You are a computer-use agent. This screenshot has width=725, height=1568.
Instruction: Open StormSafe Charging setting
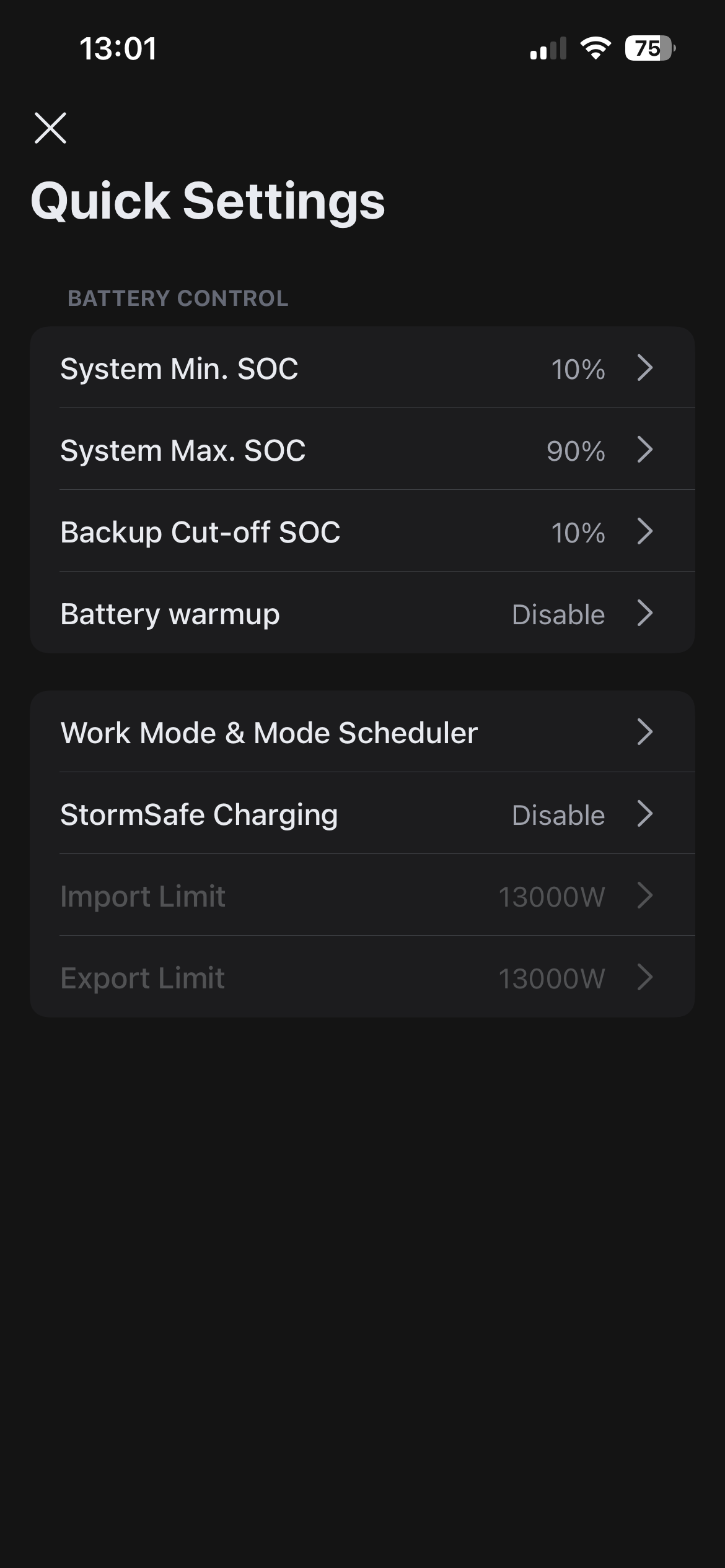pyautogui.click(x=362, y=814)
